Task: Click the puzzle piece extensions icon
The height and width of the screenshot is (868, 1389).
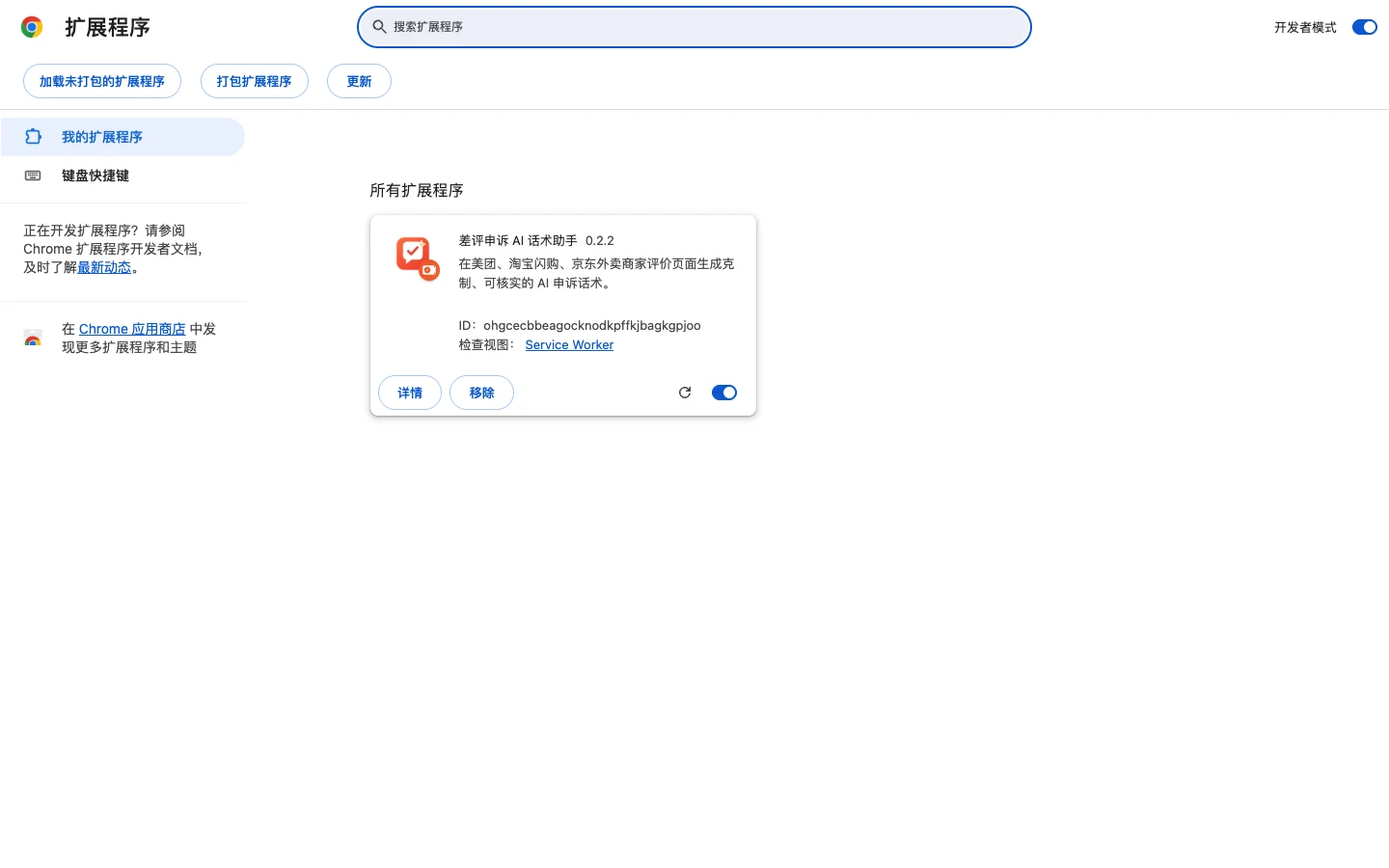Action: point(33,137)
